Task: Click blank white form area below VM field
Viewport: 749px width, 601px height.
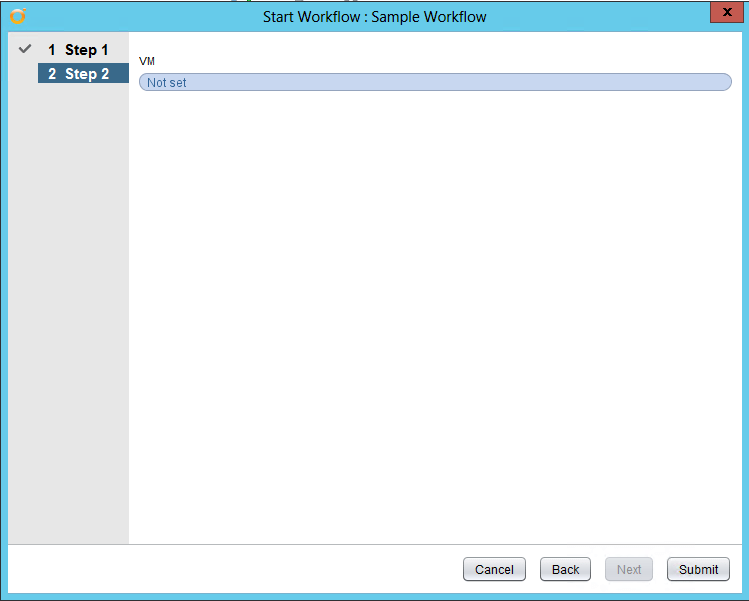Action: [x=435, y=300]
